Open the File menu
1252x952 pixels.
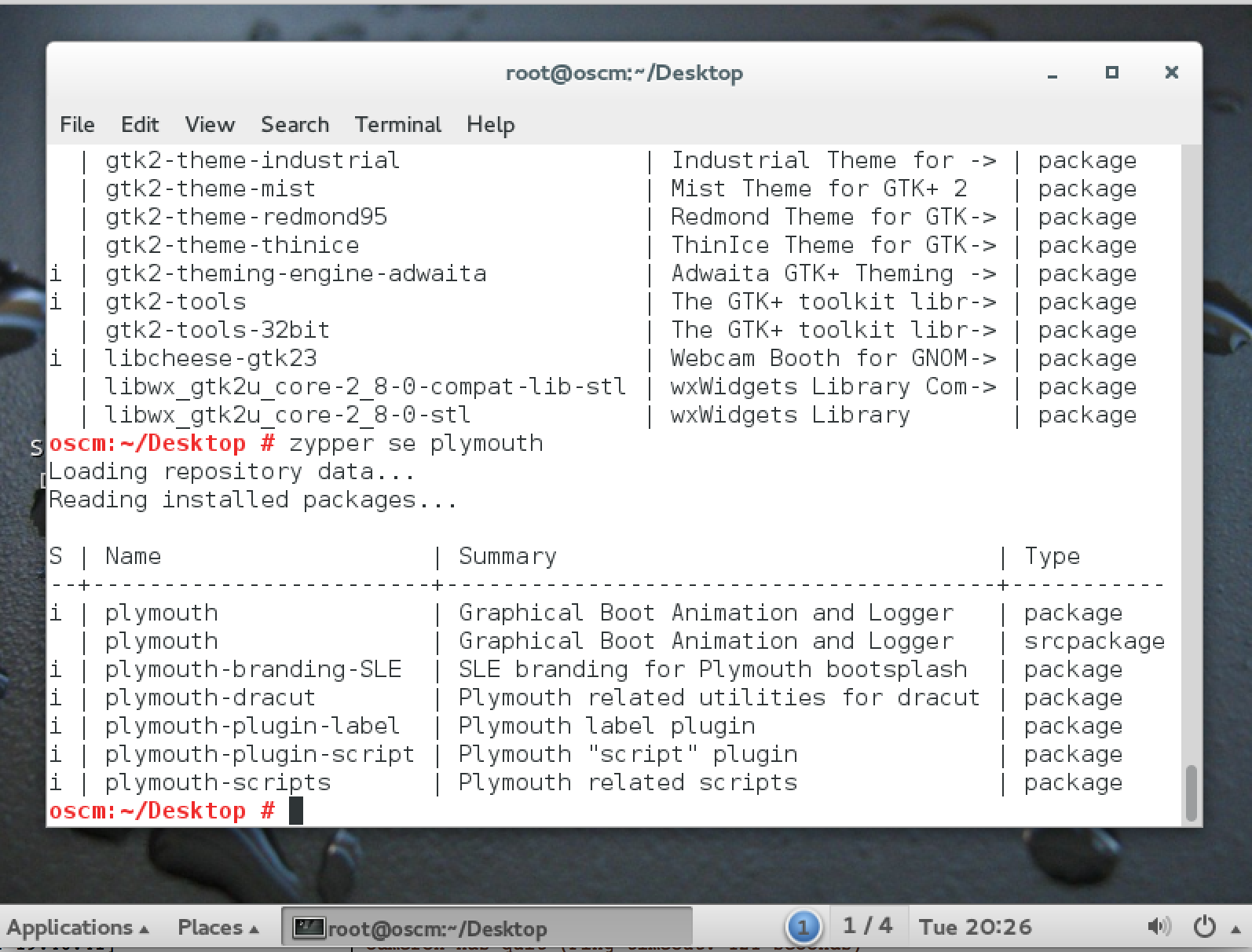coord(77,124)
